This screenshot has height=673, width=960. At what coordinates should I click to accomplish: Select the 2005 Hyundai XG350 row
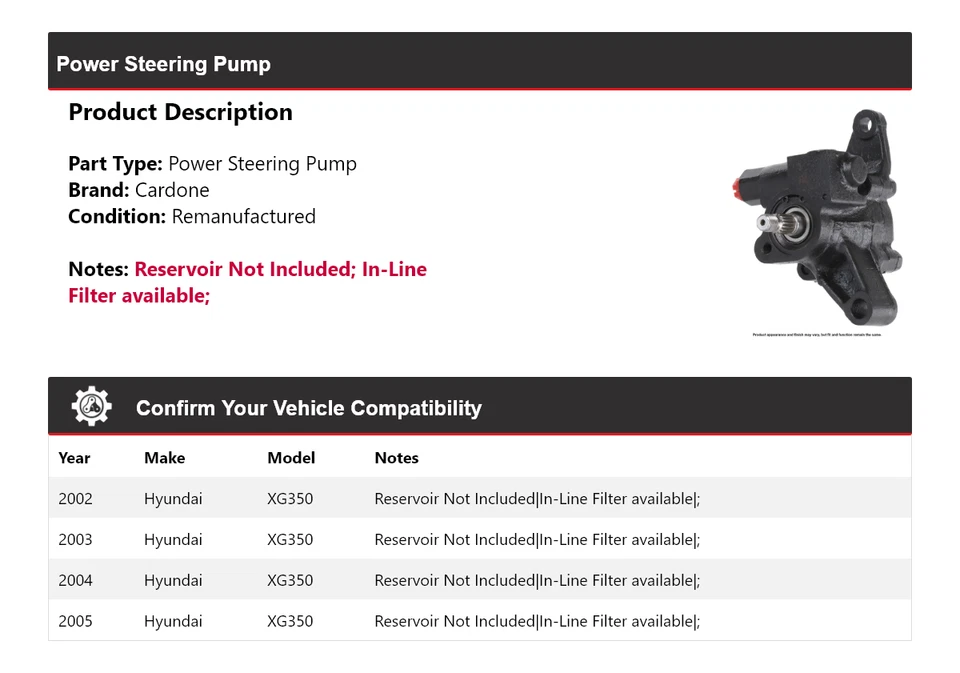point(479,621)
